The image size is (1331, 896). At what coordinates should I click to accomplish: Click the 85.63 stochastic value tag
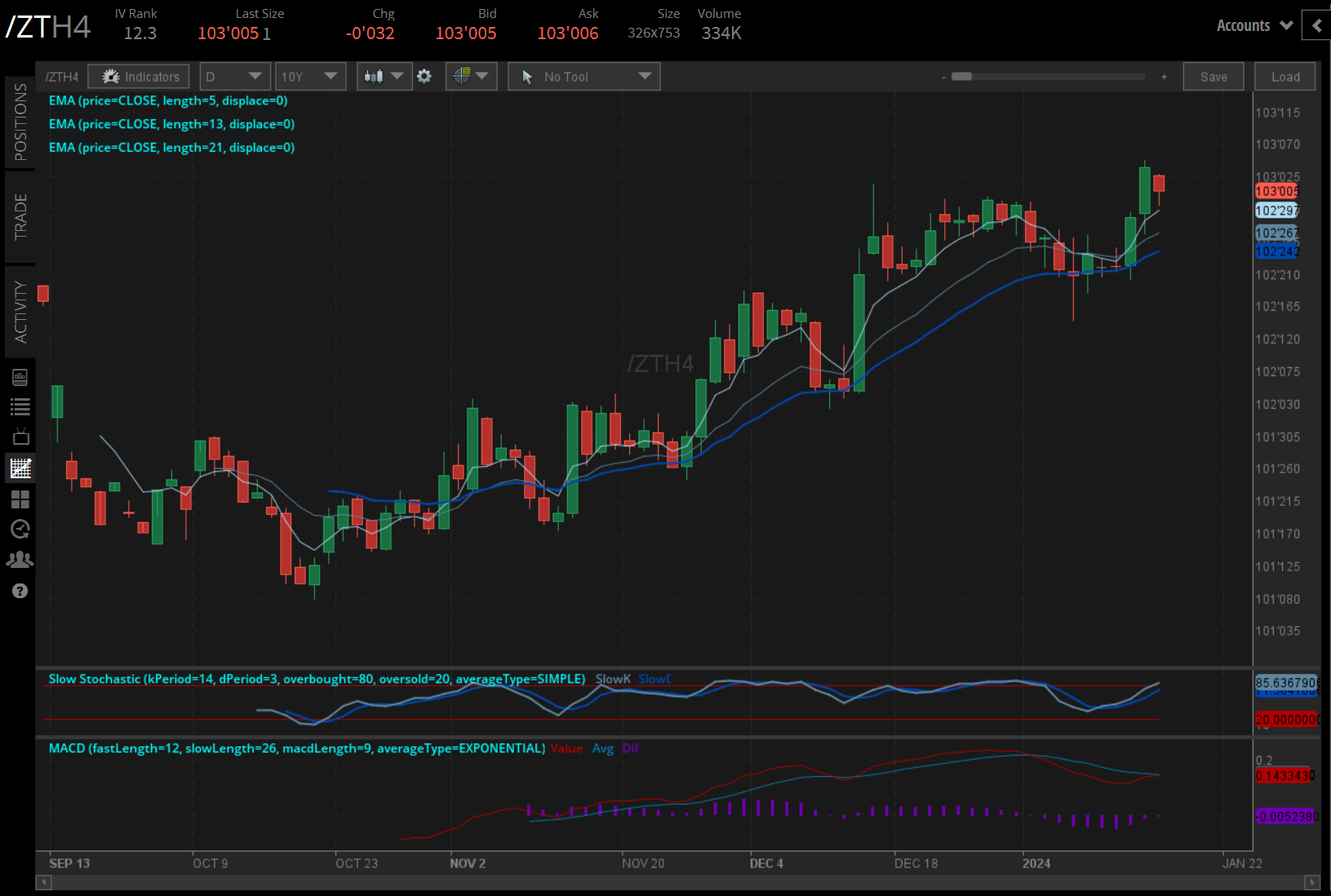click(1286, 682)
